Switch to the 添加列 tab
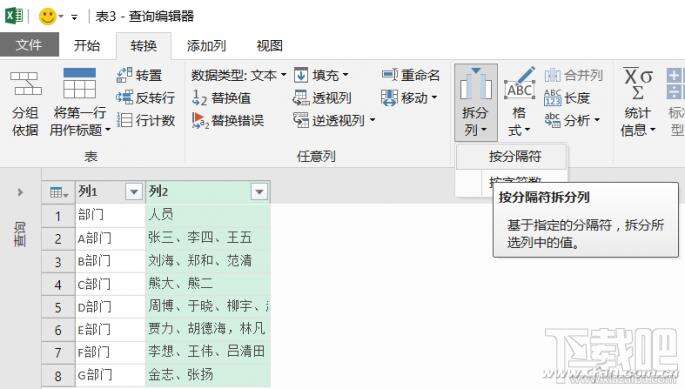 point(206,45)
